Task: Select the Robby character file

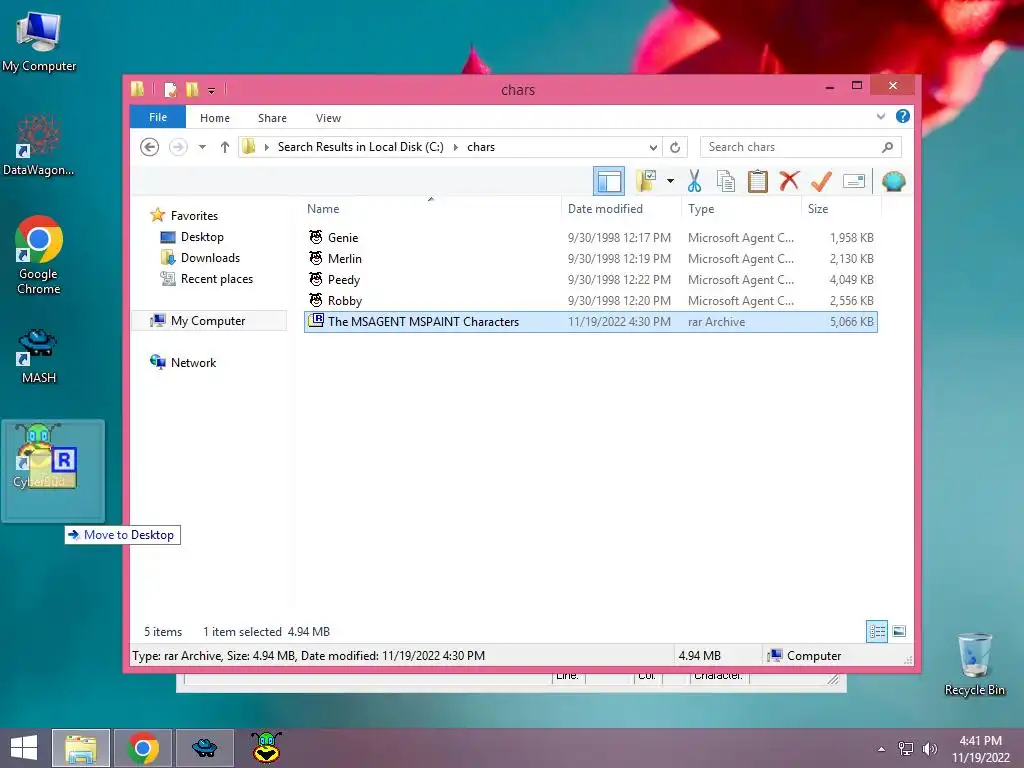Action: 590,300
